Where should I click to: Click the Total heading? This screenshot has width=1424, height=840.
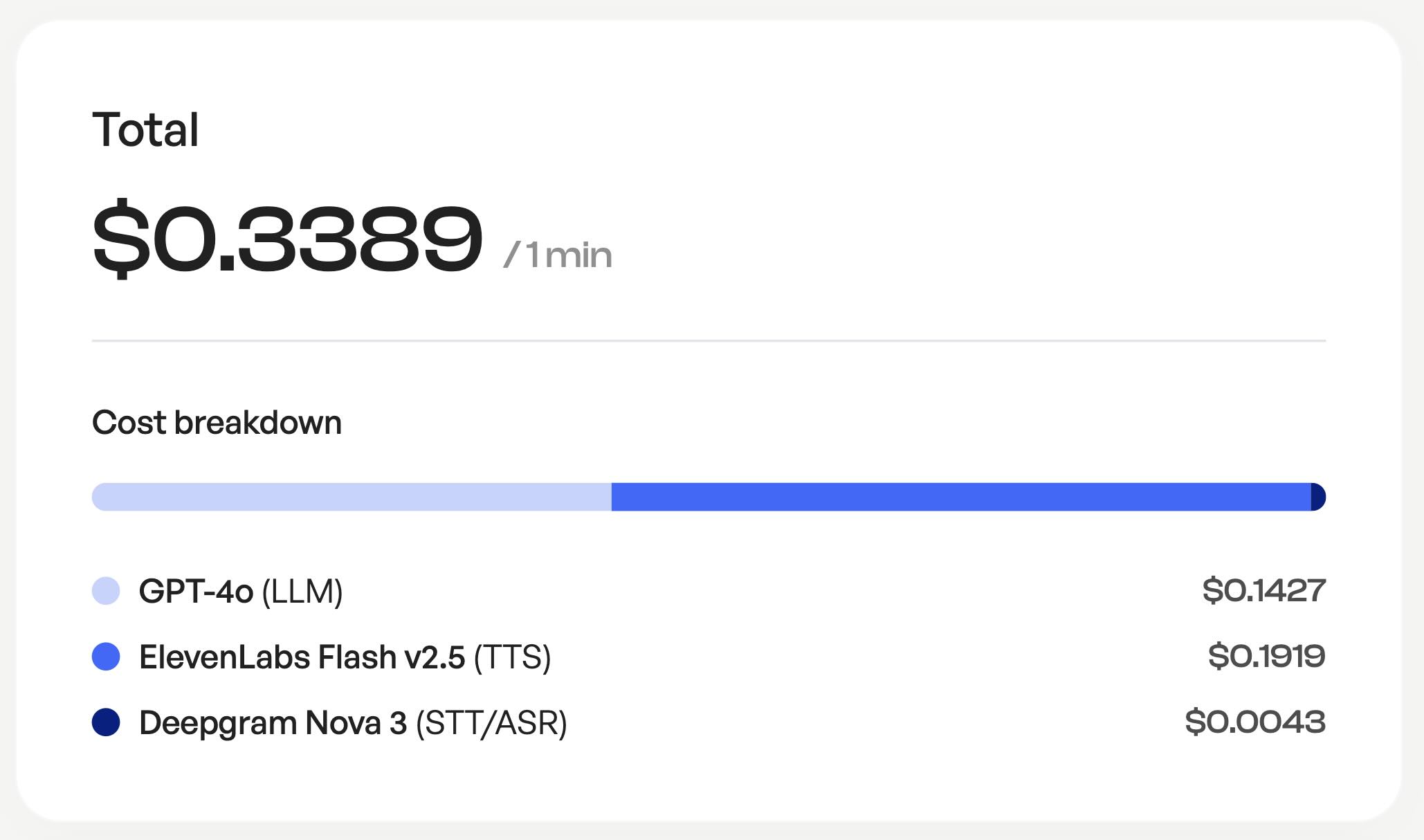tap(145, 129)
